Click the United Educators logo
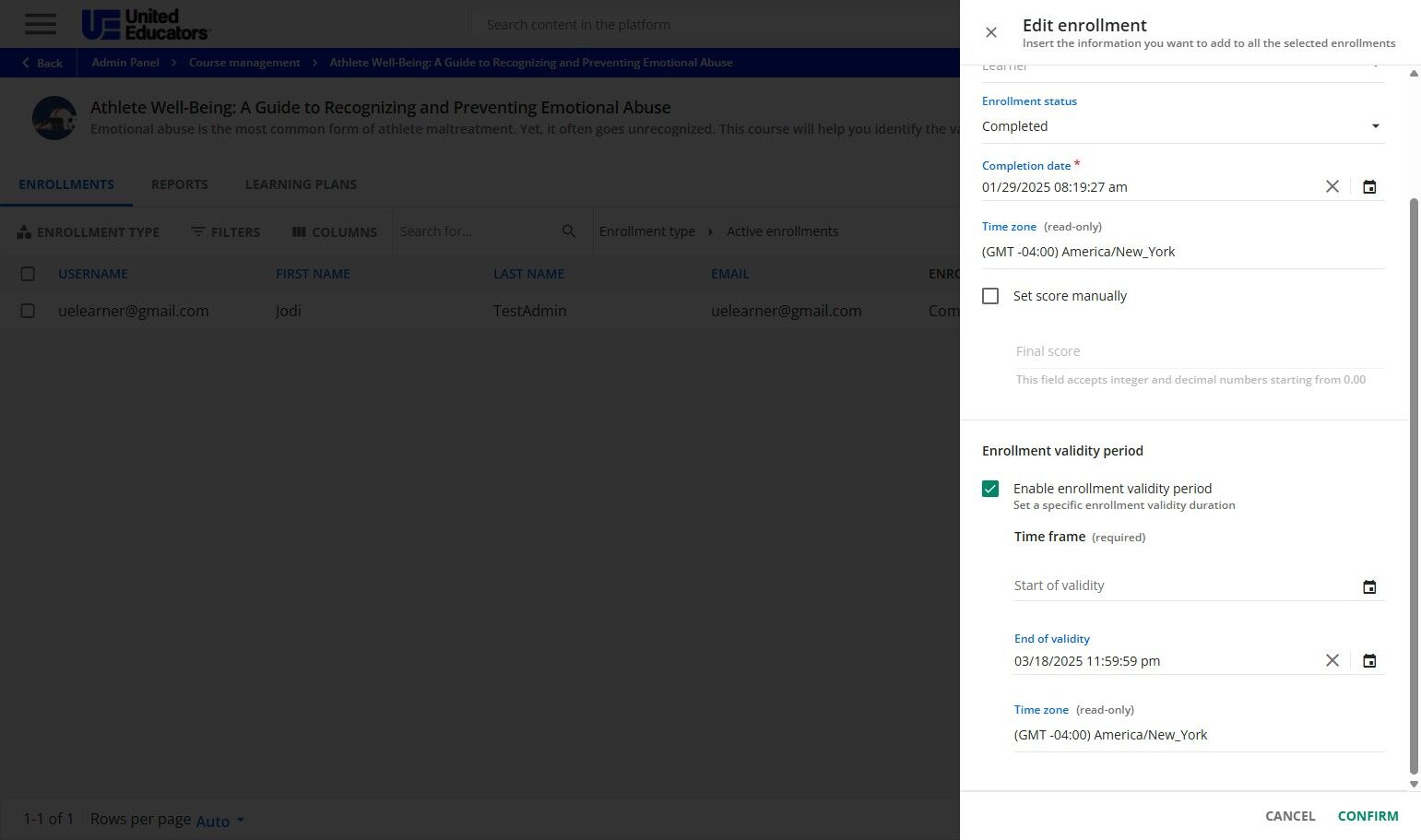 click(x=146, y=25)
